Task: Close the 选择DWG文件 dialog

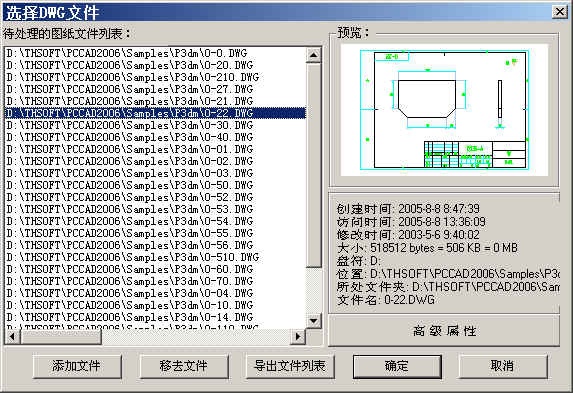Action: point(559,12)
